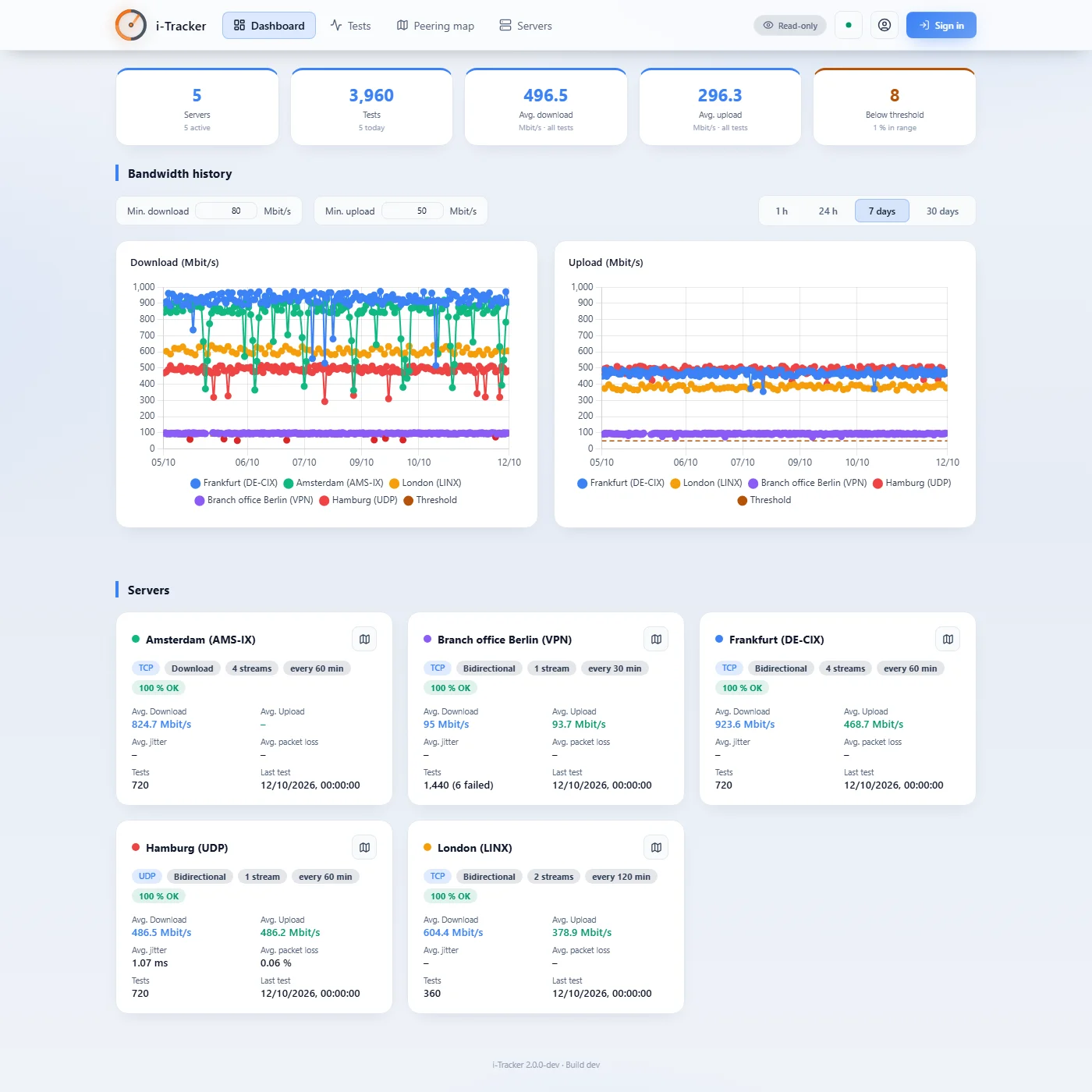The width and height of the screenshot is (1092, 1092).
Task: Open the Hamburg (UDP) server title
Action: pyautogui.click(x=187, y=848)
